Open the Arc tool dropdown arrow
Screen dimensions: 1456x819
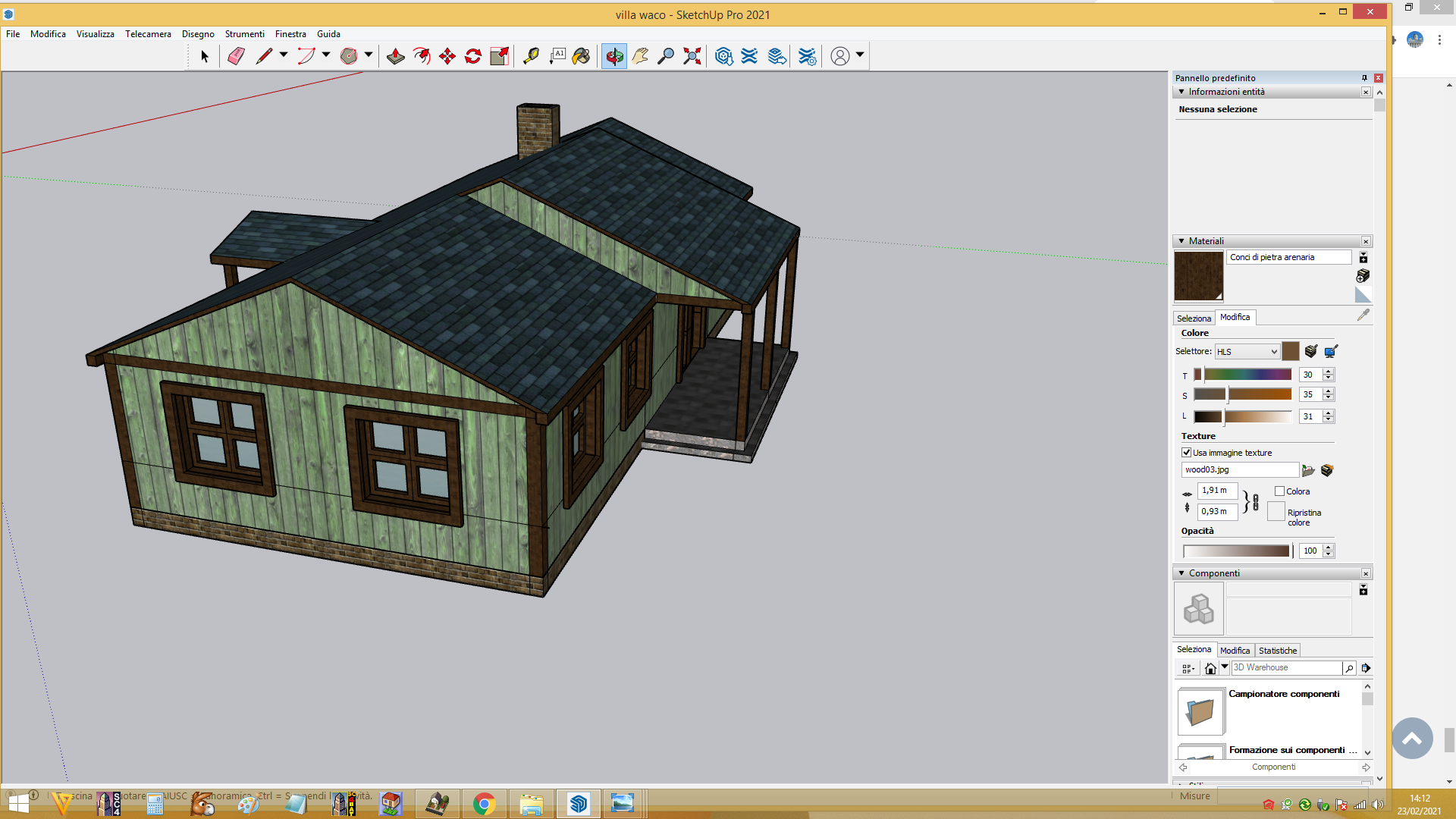click(326, 55)
